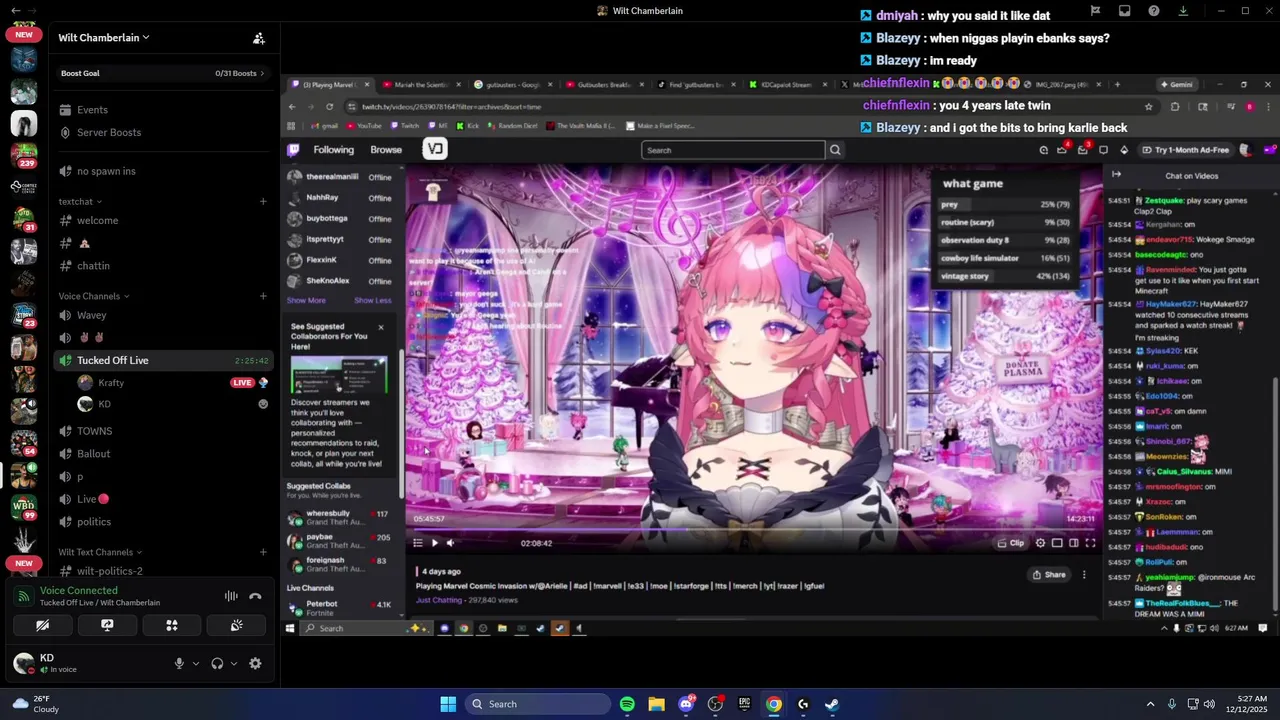Viewport: 1280px width, 720px height.
Task: Select the Tucked Off Live voice channel
Action: pyautogui.click(x=164, y=360)
